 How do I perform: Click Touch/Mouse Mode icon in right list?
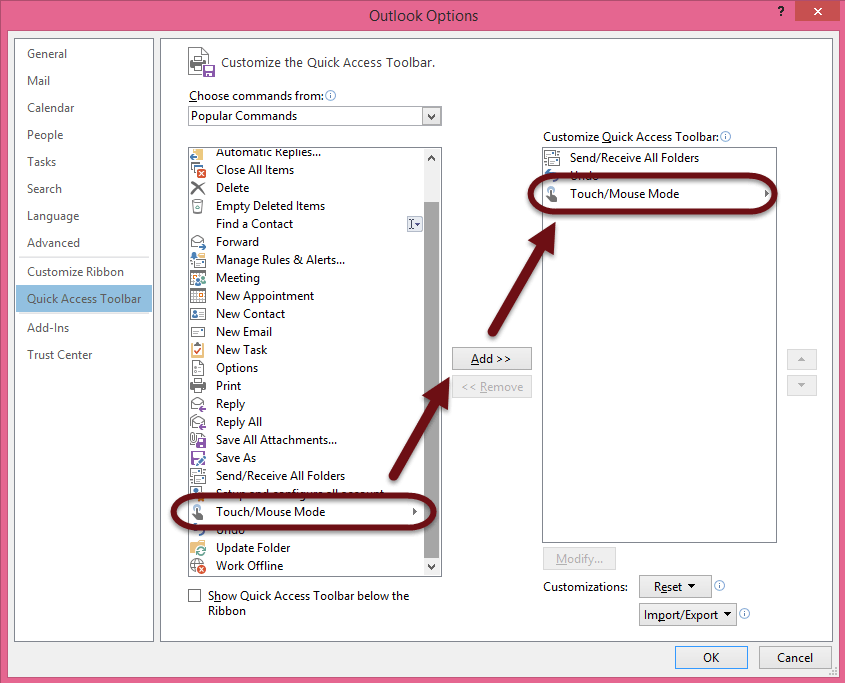(552, 194)
